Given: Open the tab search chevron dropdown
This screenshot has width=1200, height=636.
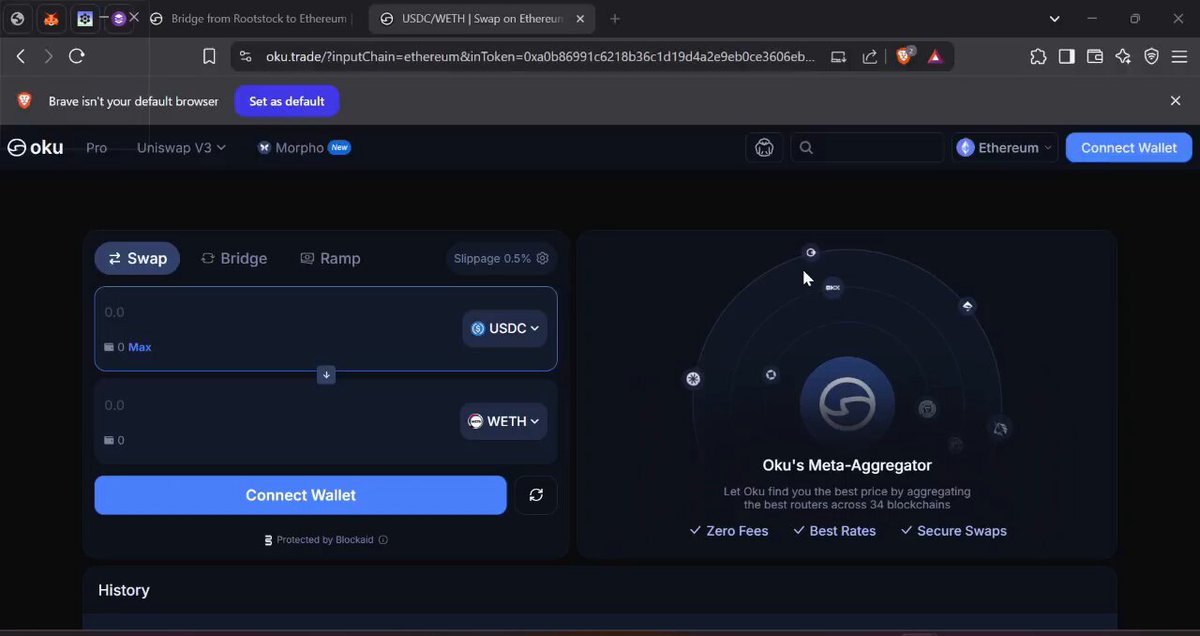Looking at the screenshot, I should 1055,19.
